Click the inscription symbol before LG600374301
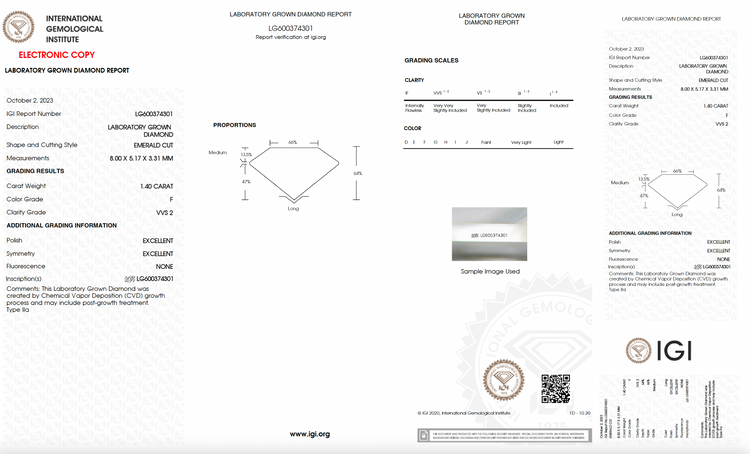The image size is (750, 454). coord(129,279)
